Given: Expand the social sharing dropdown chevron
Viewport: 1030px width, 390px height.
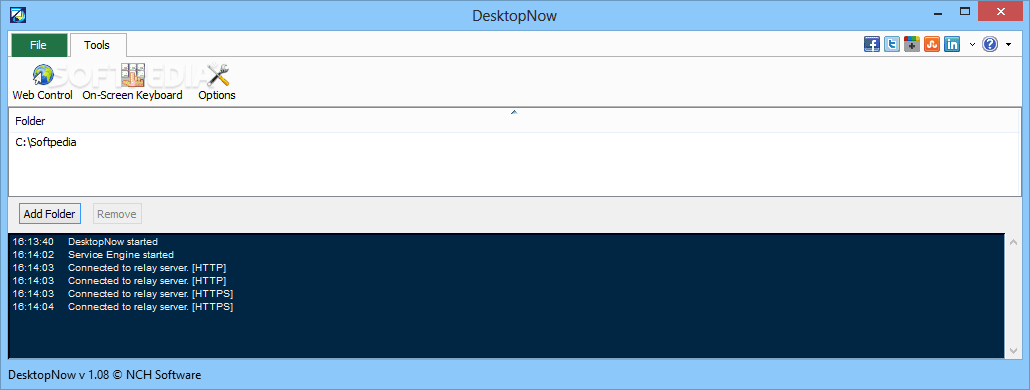Looking at the screenshot, I should coord(972,45).
